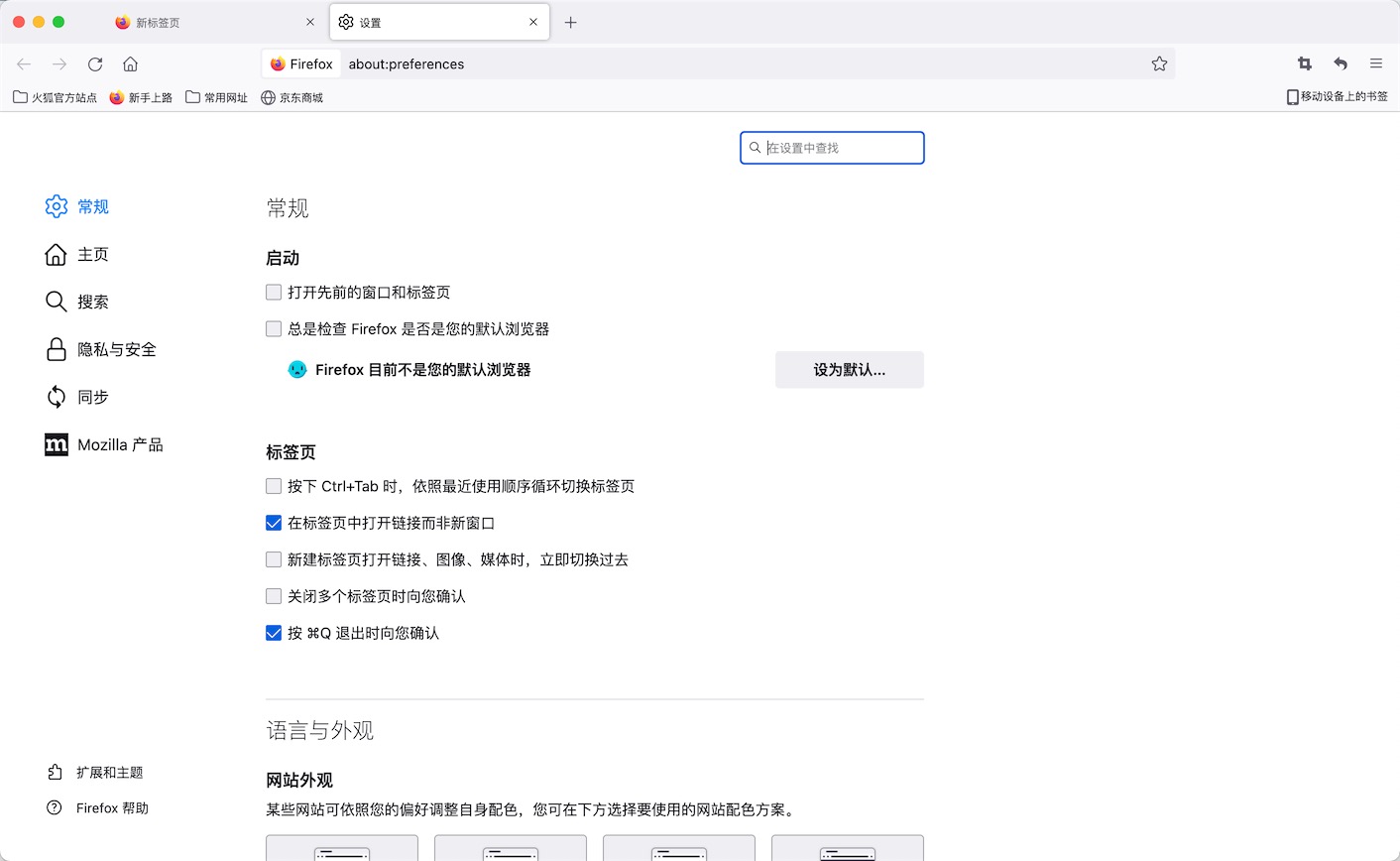This screenshot has height=861, width=1400.
Task: Open the 常用网址 bookmarks folder
Action: 216,97
